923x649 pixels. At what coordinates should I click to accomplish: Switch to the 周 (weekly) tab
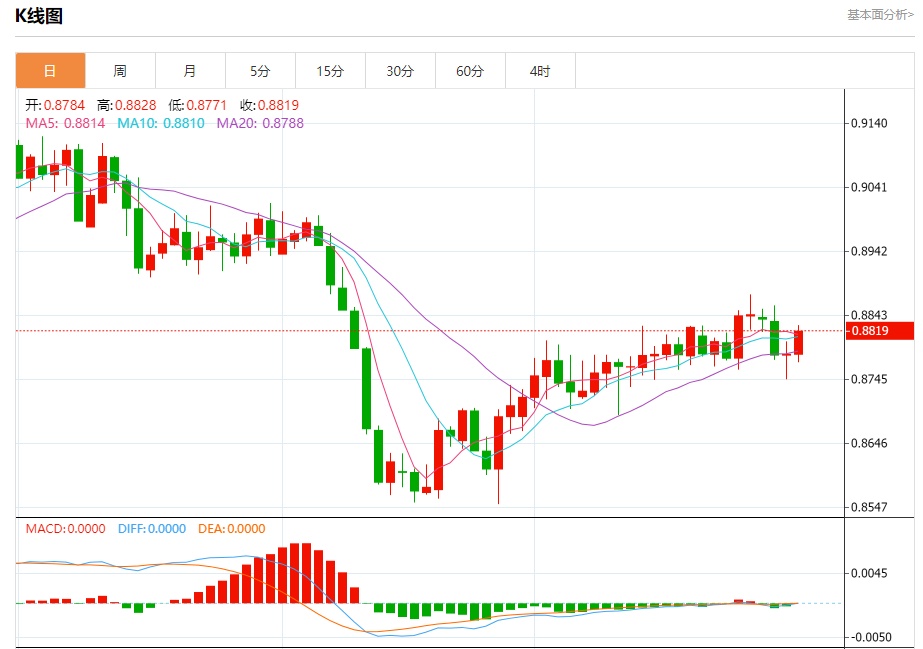coord(120,71)
